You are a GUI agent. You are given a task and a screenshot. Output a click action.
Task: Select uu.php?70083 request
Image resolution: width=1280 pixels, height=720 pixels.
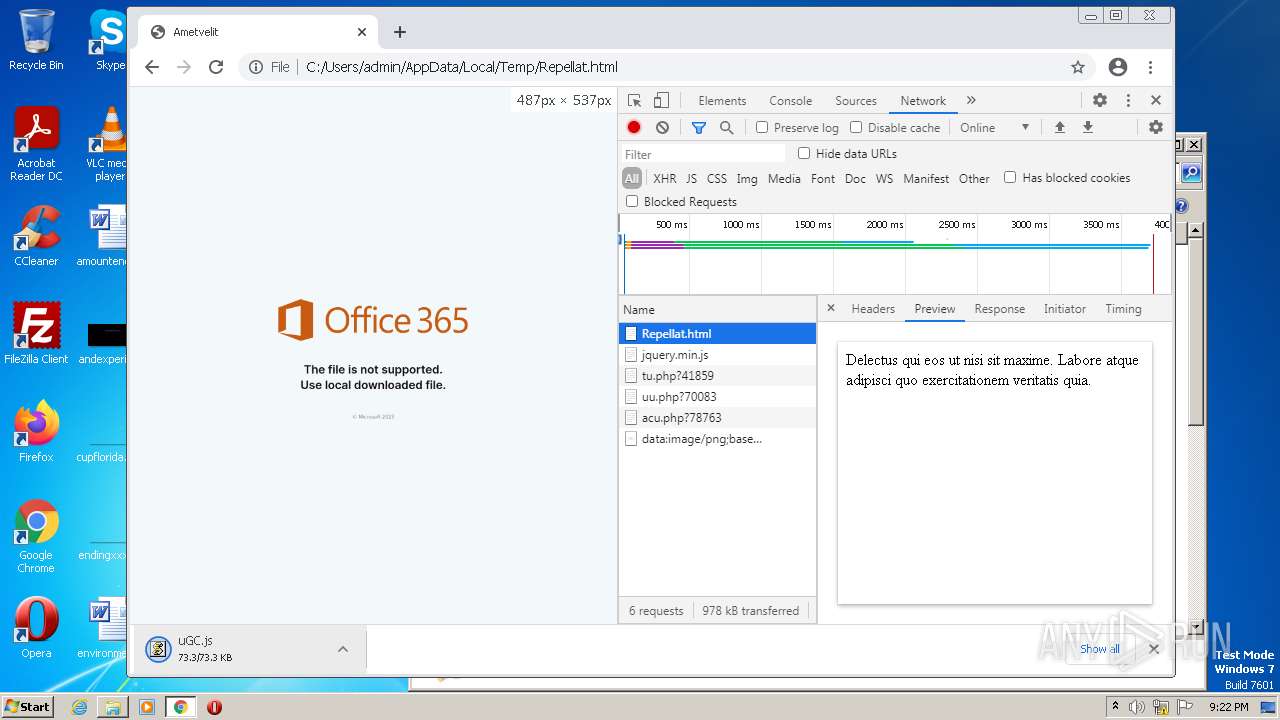[717, 396]
